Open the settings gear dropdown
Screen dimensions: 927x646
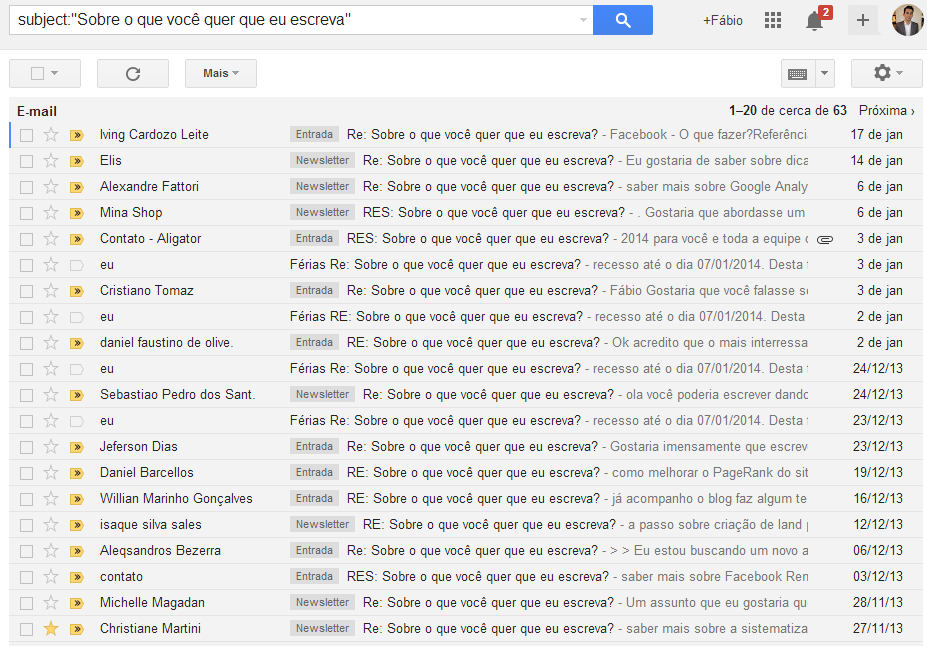[x=886, y=73]
